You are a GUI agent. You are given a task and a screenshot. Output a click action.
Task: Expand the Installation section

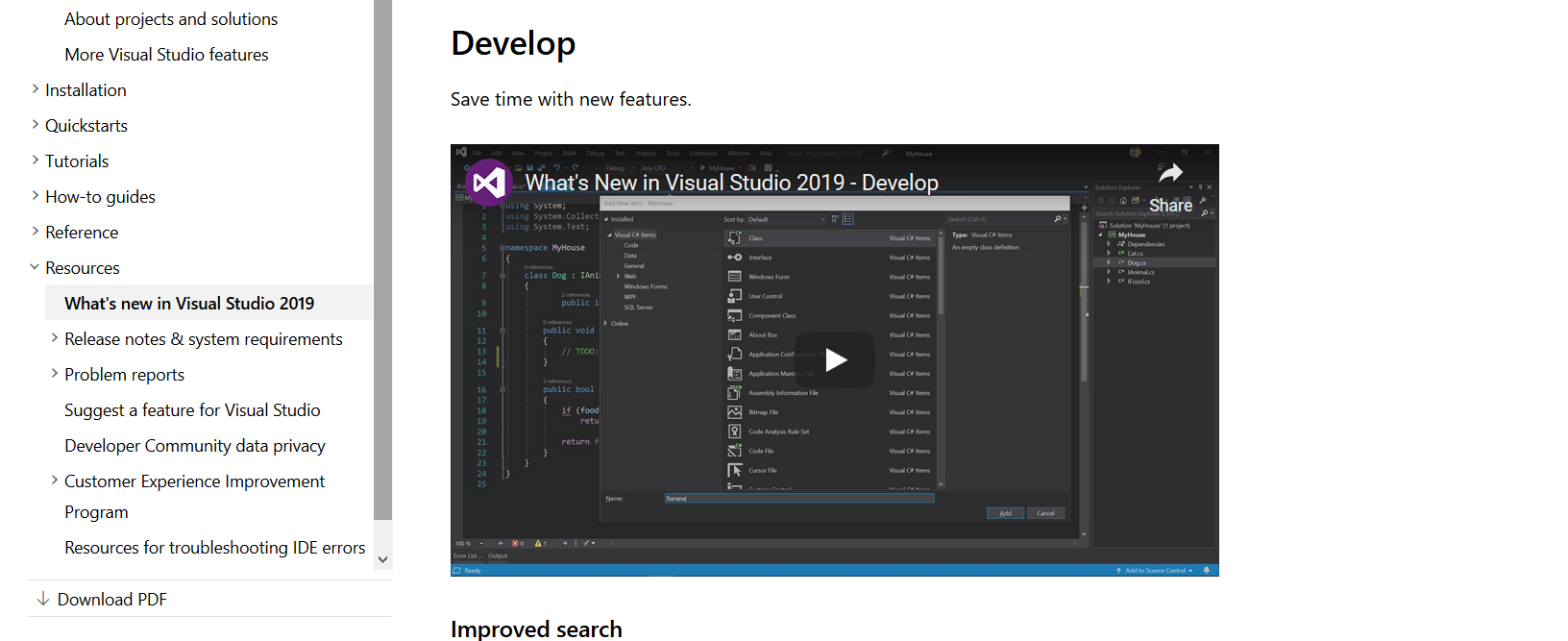[x=36, y=89]
